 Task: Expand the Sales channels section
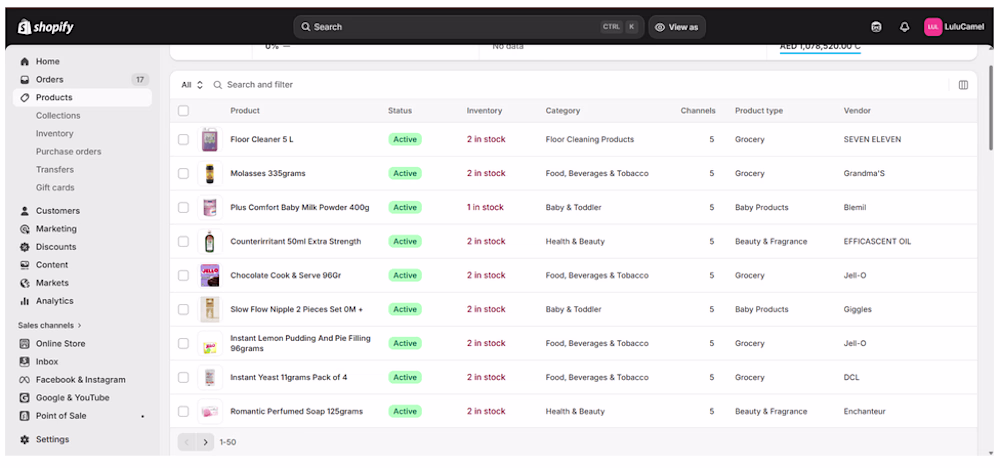coord(50,325)
